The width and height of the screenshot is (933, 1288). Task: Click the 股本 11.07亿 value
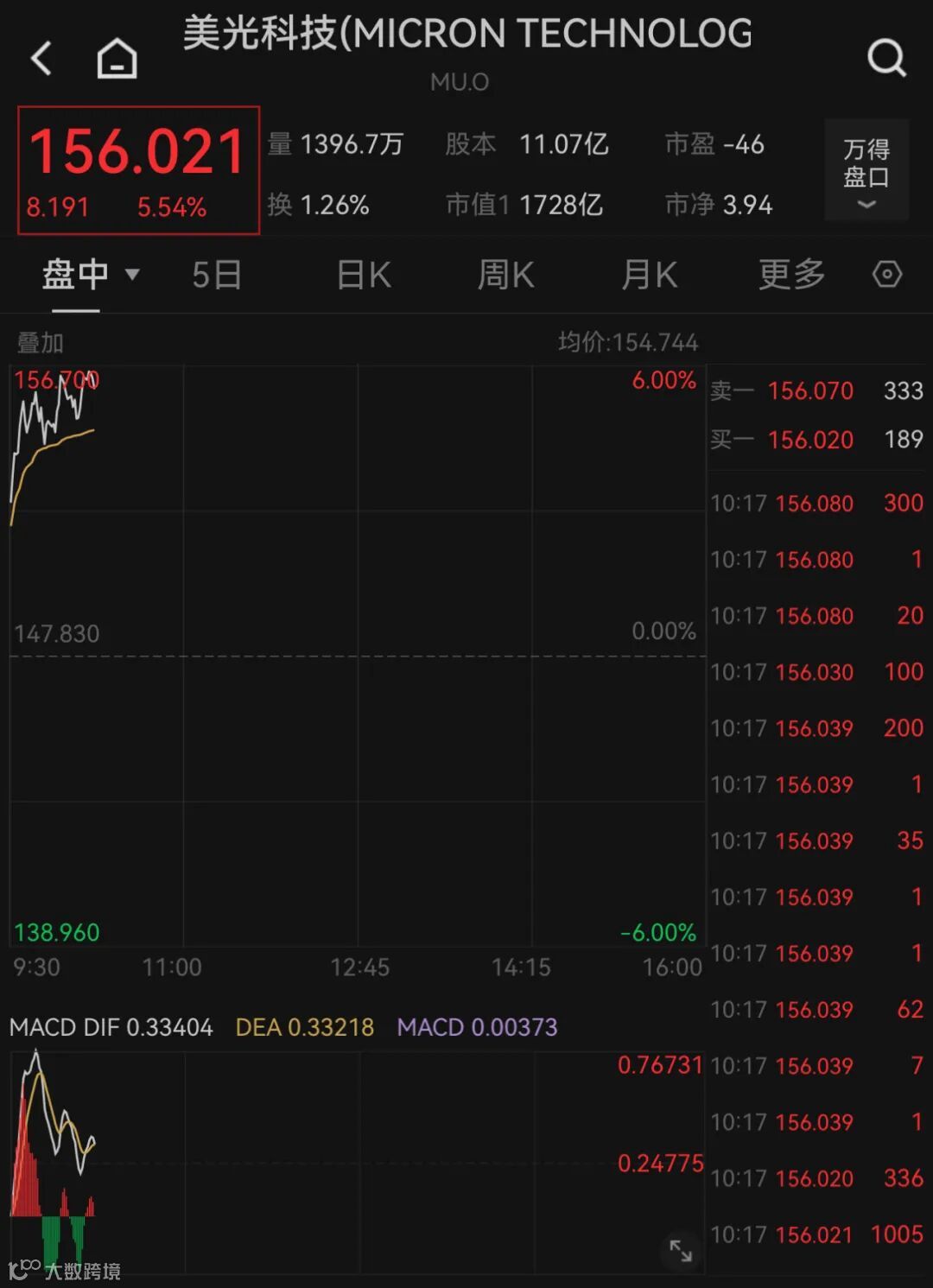click(x=527, y=143)
